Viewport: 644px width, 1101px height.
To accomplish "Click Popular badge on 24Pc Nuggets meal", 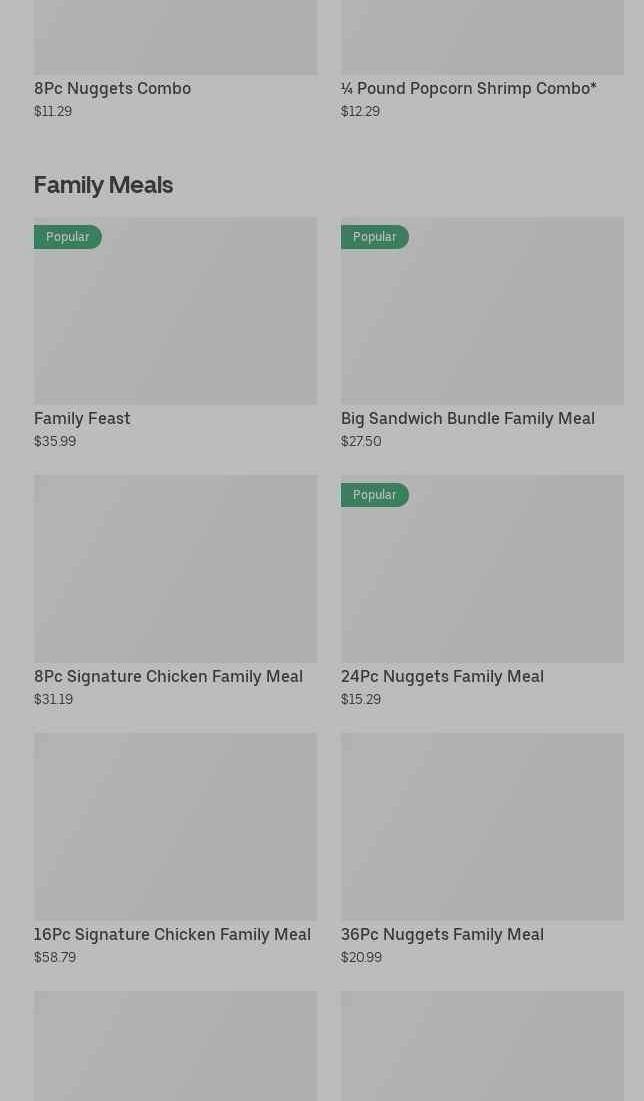I will point(374,495).
